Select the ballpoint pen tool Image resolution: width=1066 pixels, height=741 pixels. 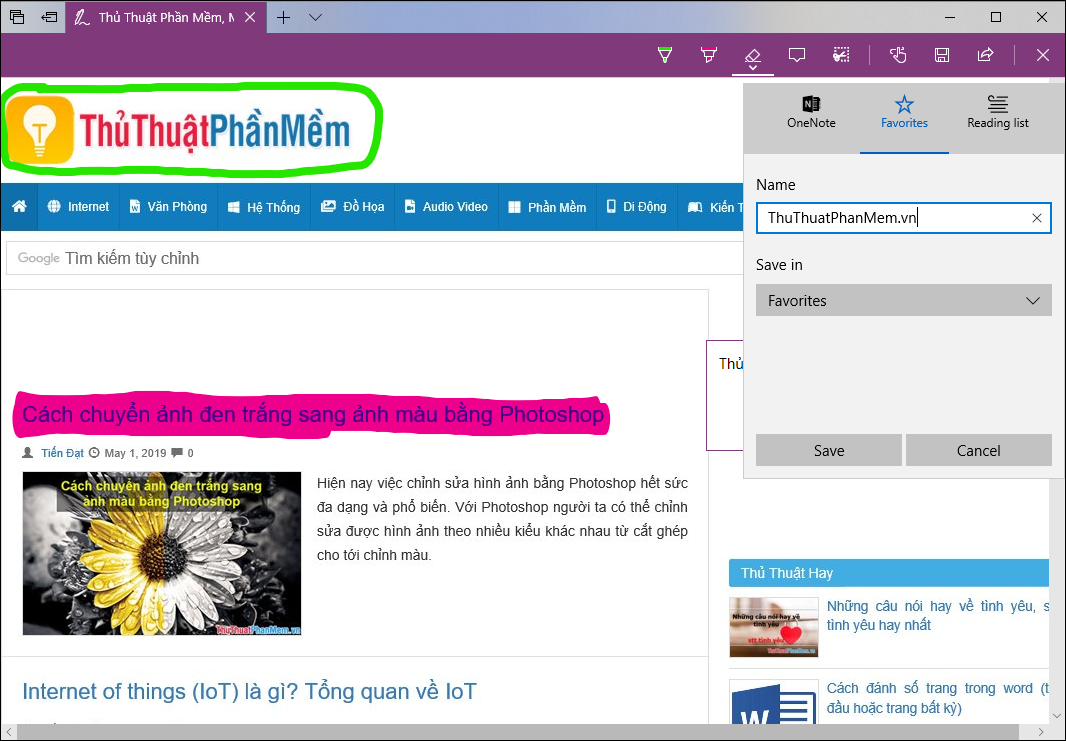(x=664, y=55)
